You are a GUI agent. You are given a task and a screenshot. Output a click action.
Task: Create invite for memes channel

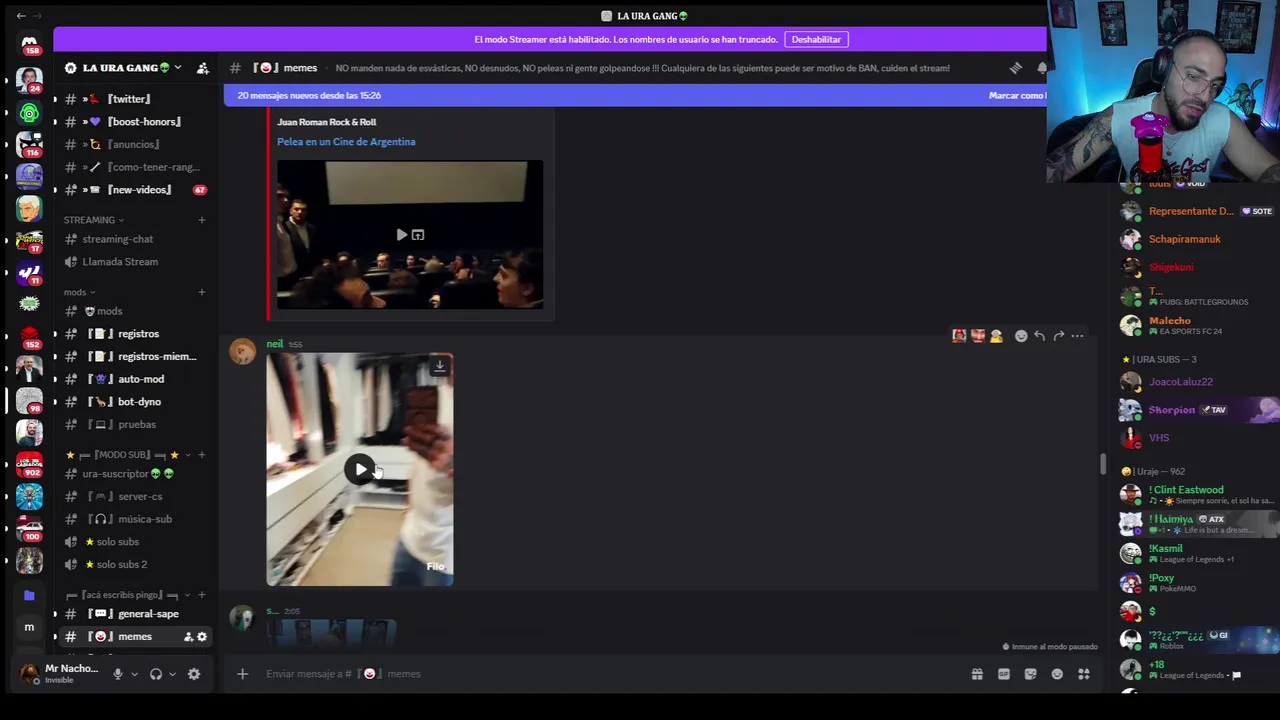pos(188,637)
